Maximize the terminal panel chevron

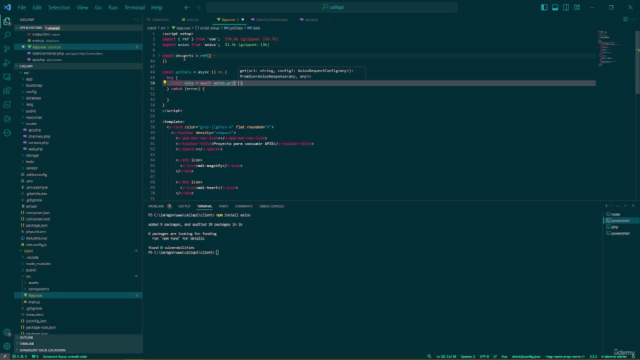coord(626,206)
